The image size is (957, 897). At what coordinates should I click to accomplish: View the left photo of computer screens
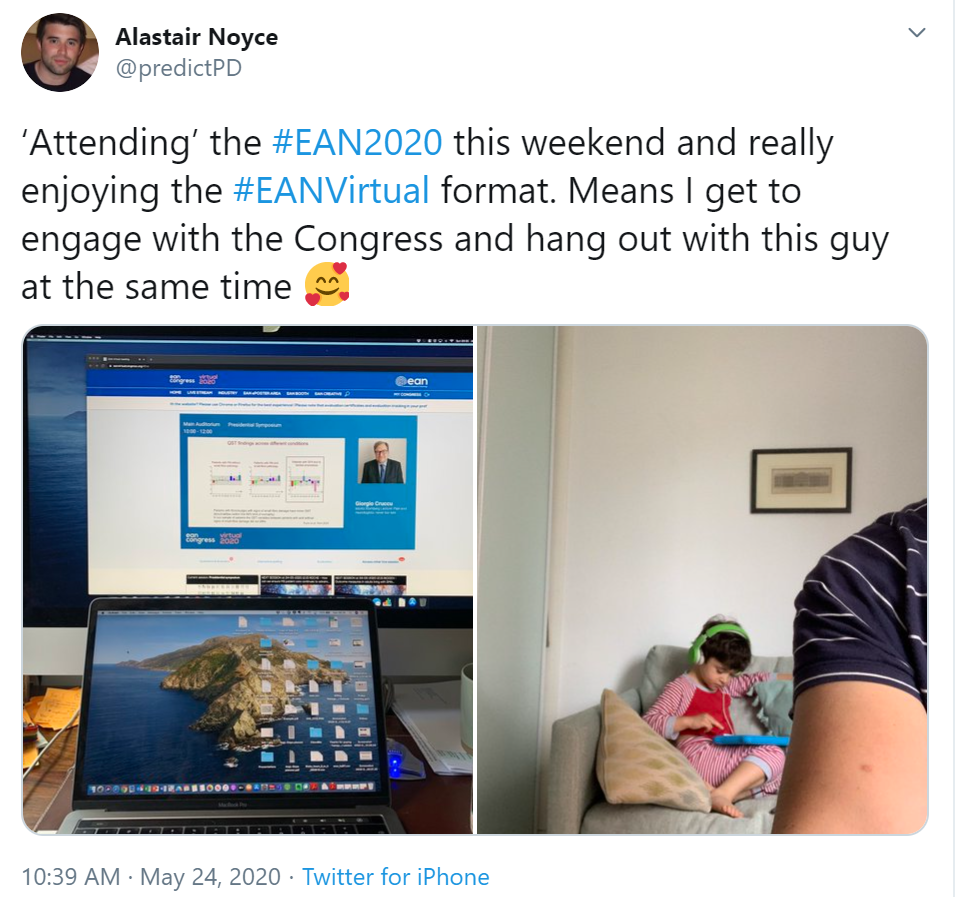pos(248,580)
